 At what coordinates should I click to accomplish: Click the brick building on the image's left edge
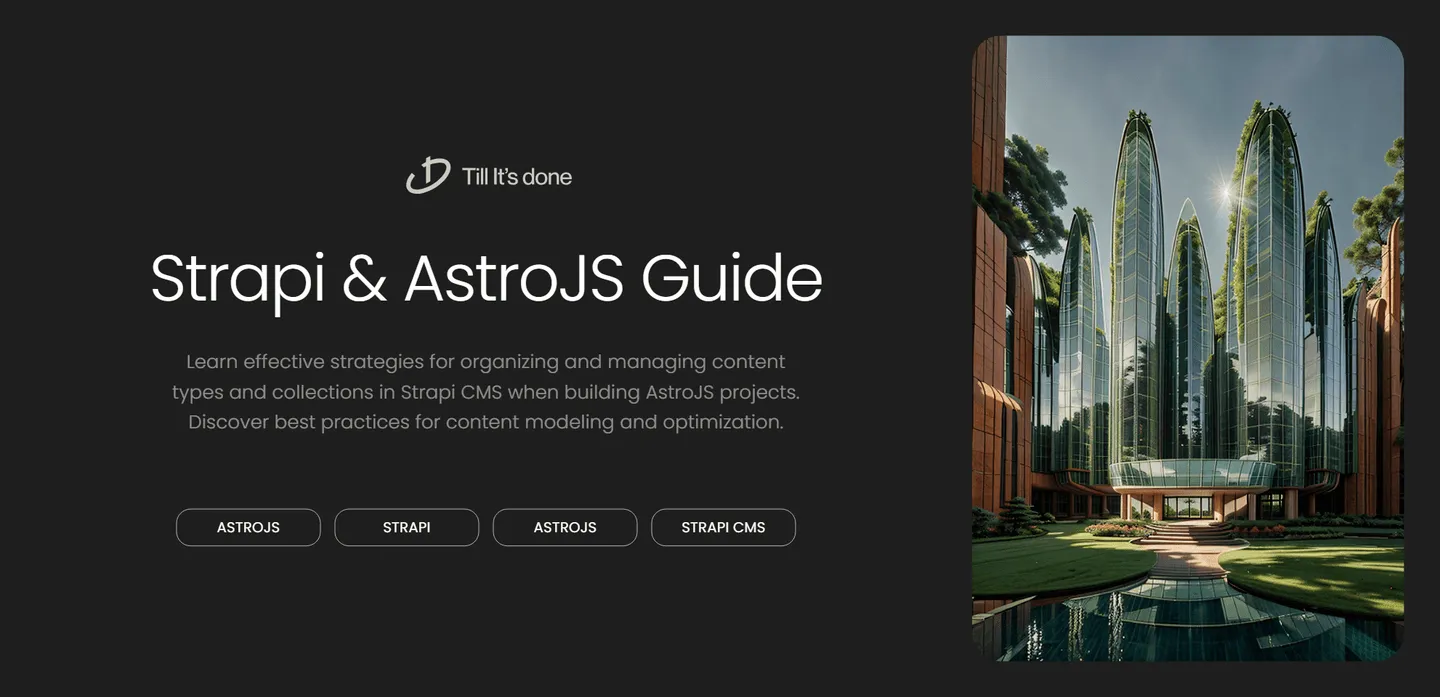988,300
